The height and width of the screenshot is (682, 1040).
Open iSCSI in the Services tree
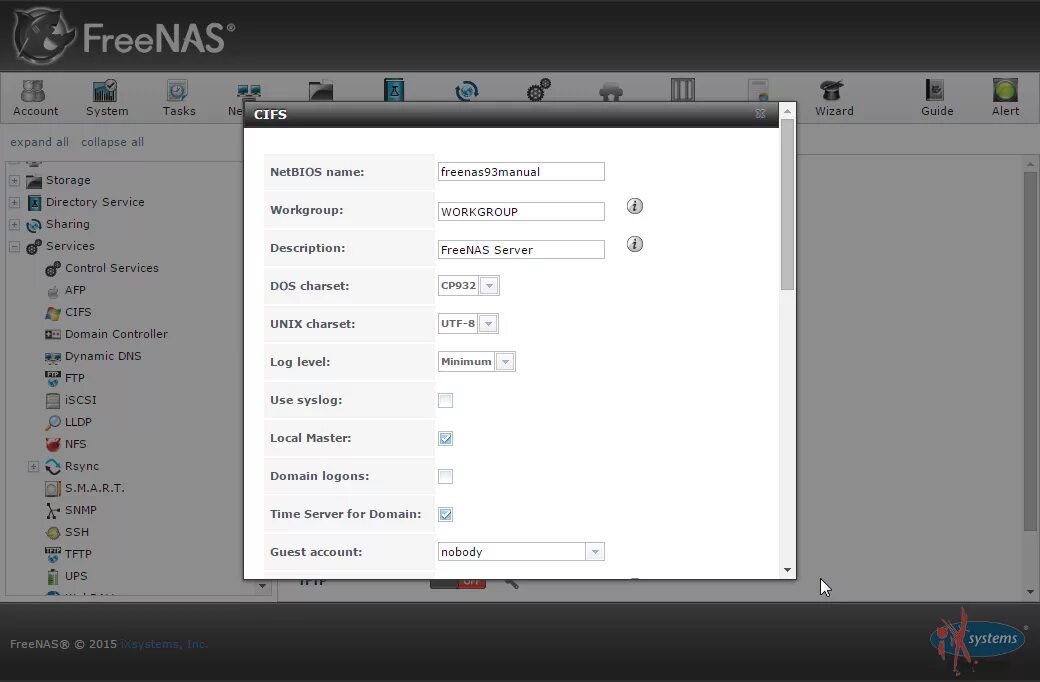tap(80, 400)
